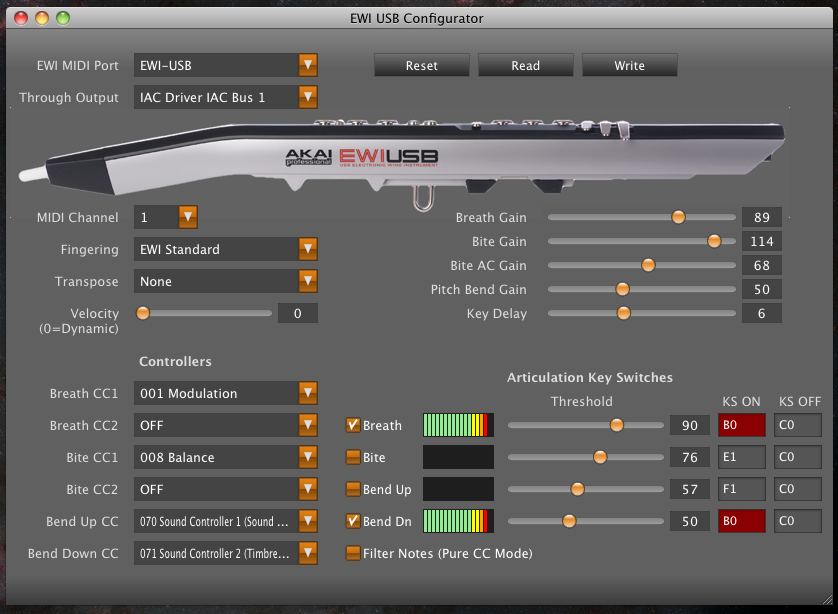Click the Bend Up level meter
Screen dimensions: 838x614
458,489
